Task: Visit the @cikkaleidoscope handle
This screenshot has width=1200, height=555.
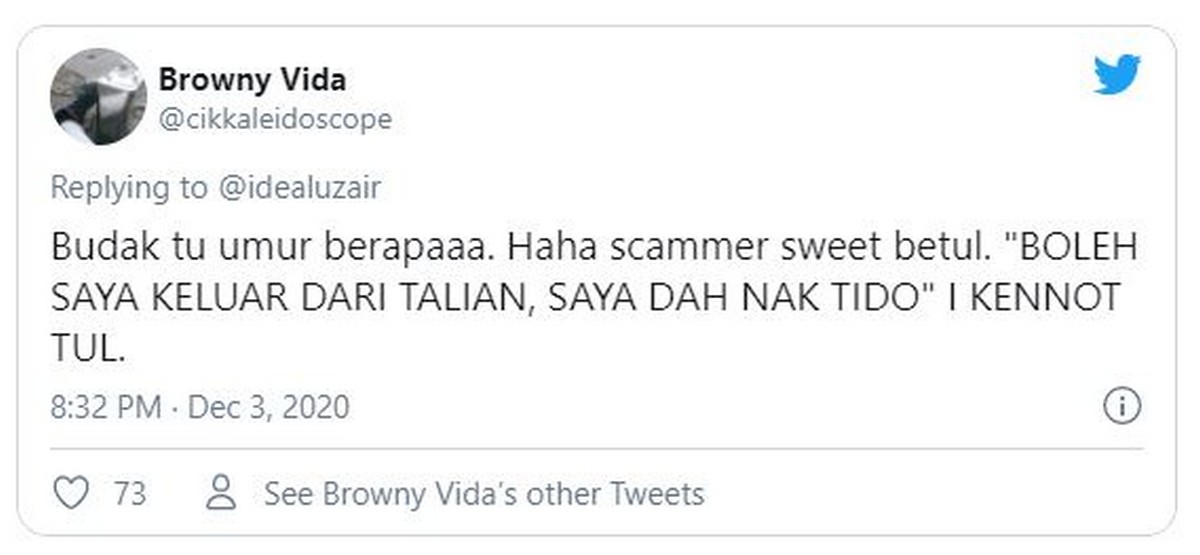Action: pos(275,120)
